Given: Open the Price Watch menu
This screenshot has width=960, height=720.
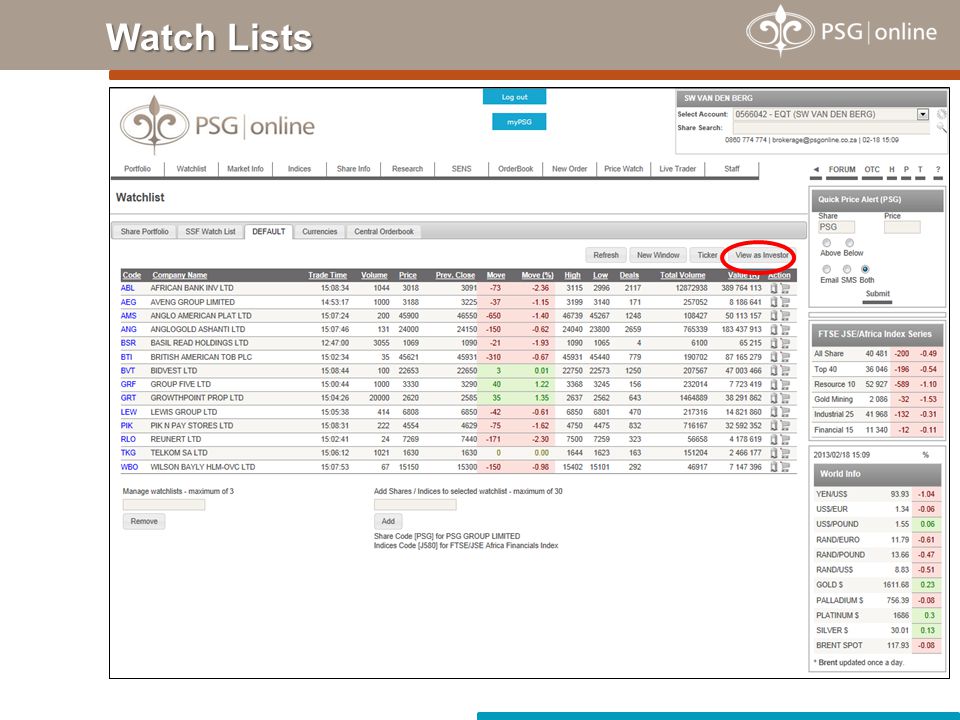Looking at the screenshot, I should 623,169.
